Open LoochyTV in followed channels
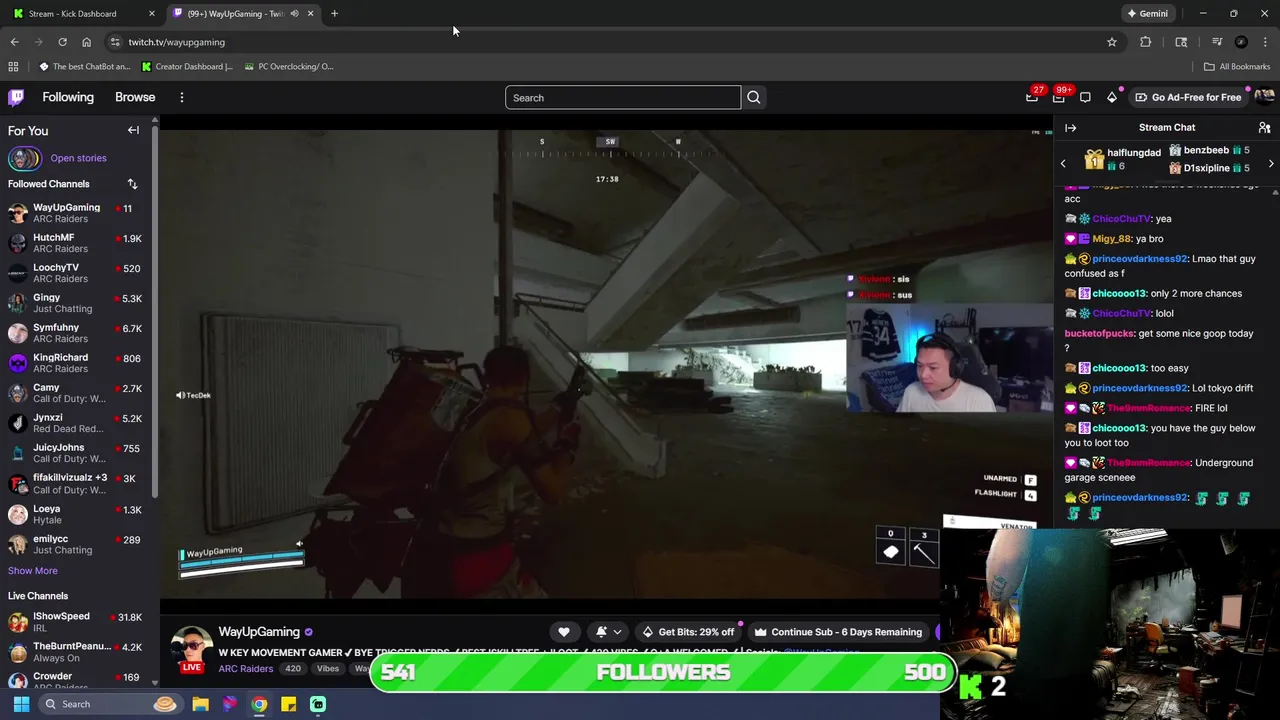The height and width of the screenshot is (720, 1280). pos(78,273)
